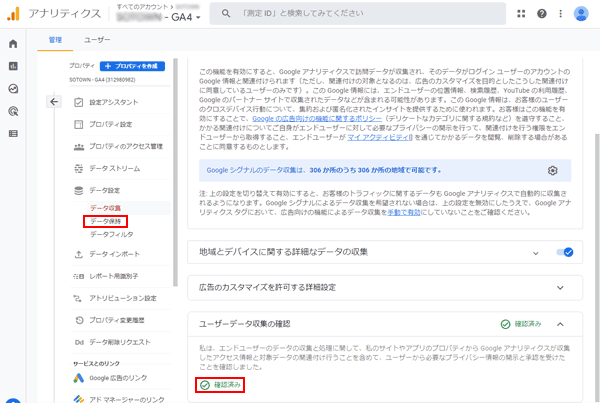Click the Google Ads logo icon
This screenshot has height=403, width=600.
78,378
